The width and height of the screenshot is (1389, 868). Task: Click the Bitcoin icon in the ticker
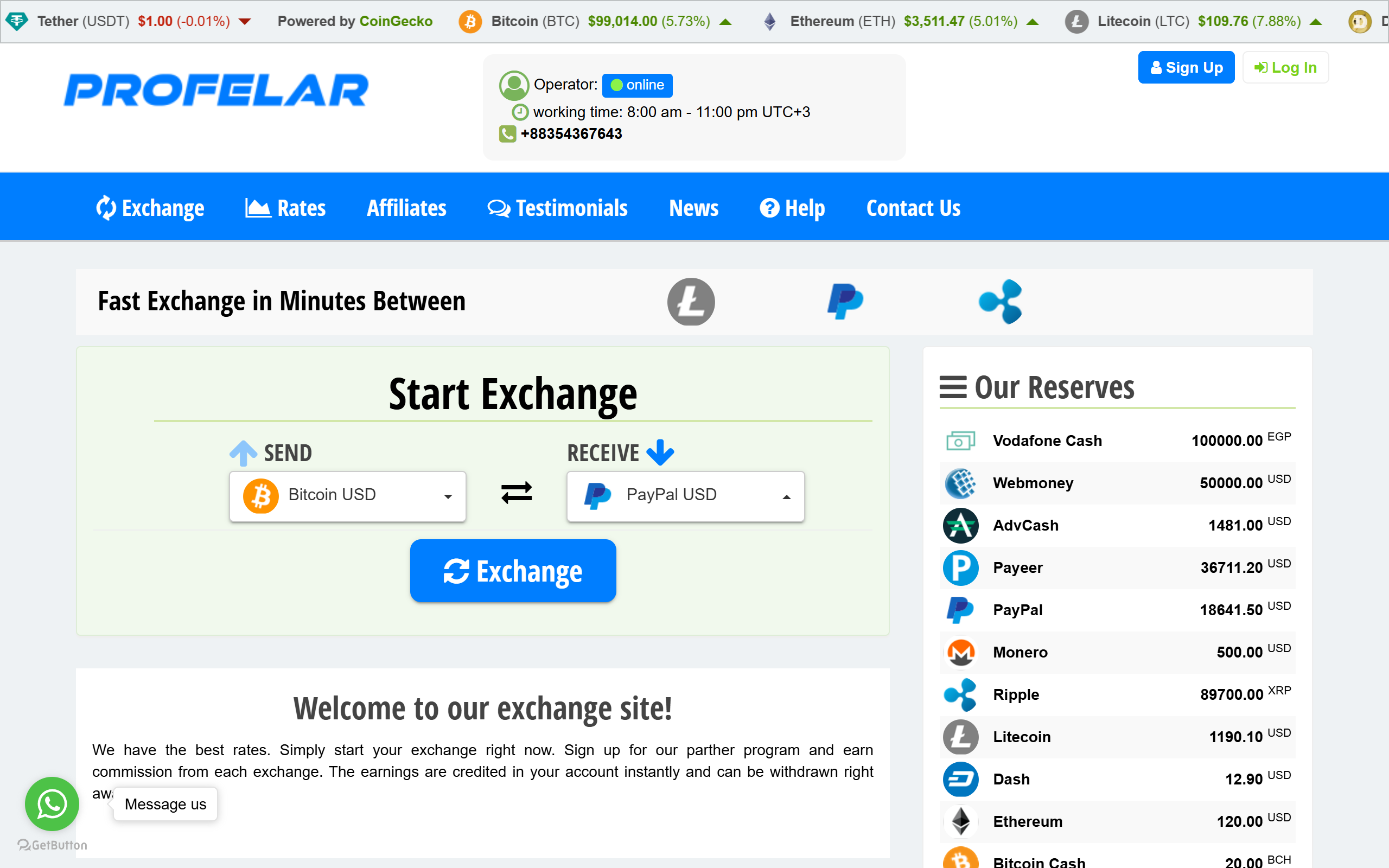[x=470, y=22]
